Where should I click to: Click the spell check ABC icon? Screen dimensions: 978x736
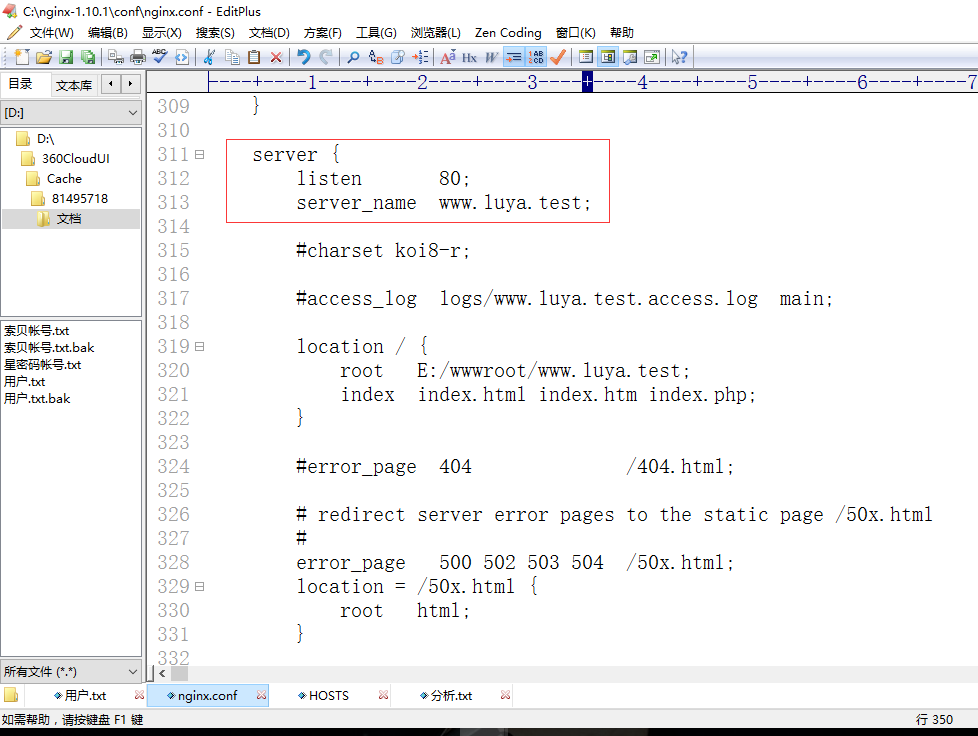tap(160, 57)
